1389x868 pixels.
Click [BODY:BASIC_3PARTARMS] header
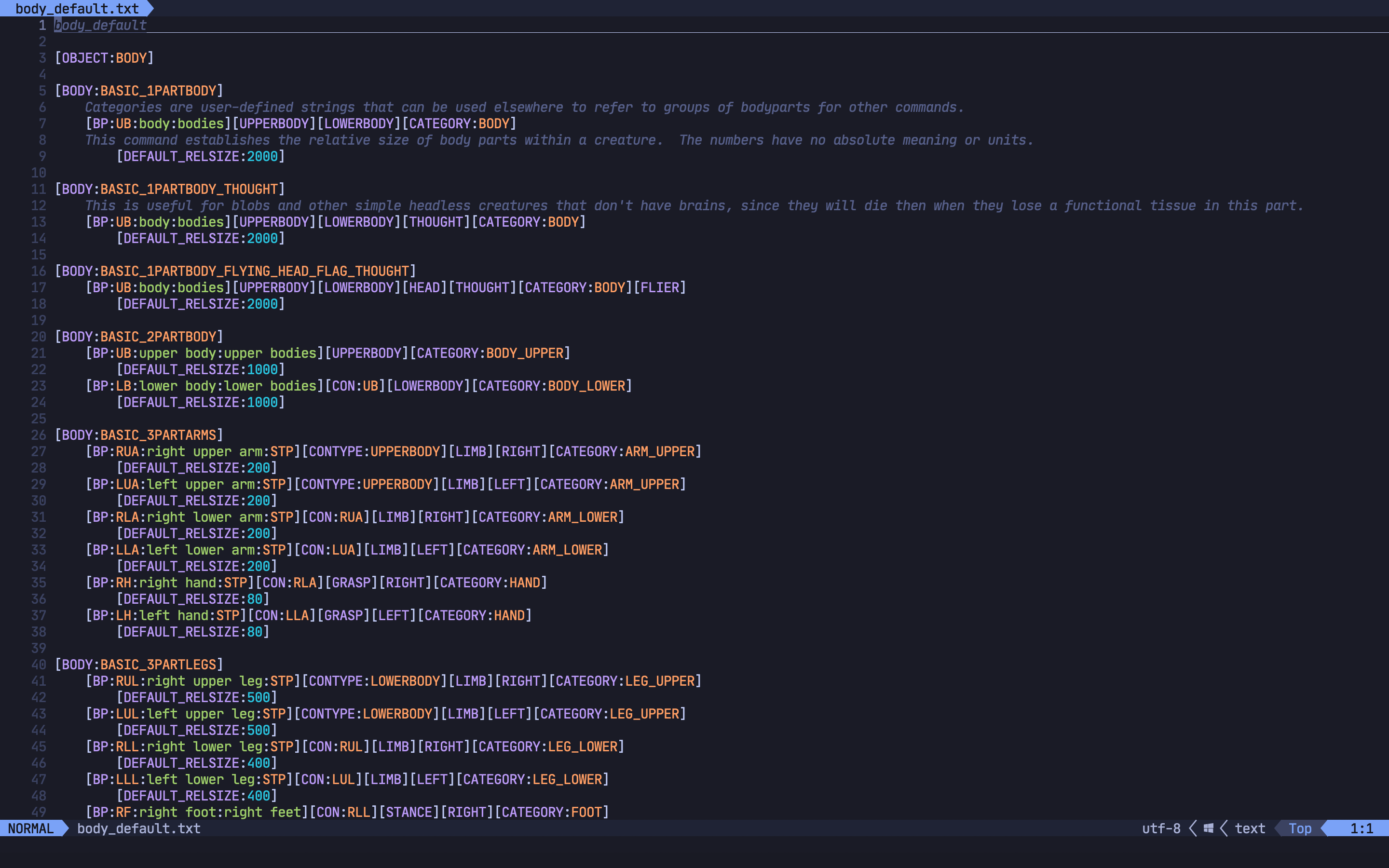pos(139,435)
